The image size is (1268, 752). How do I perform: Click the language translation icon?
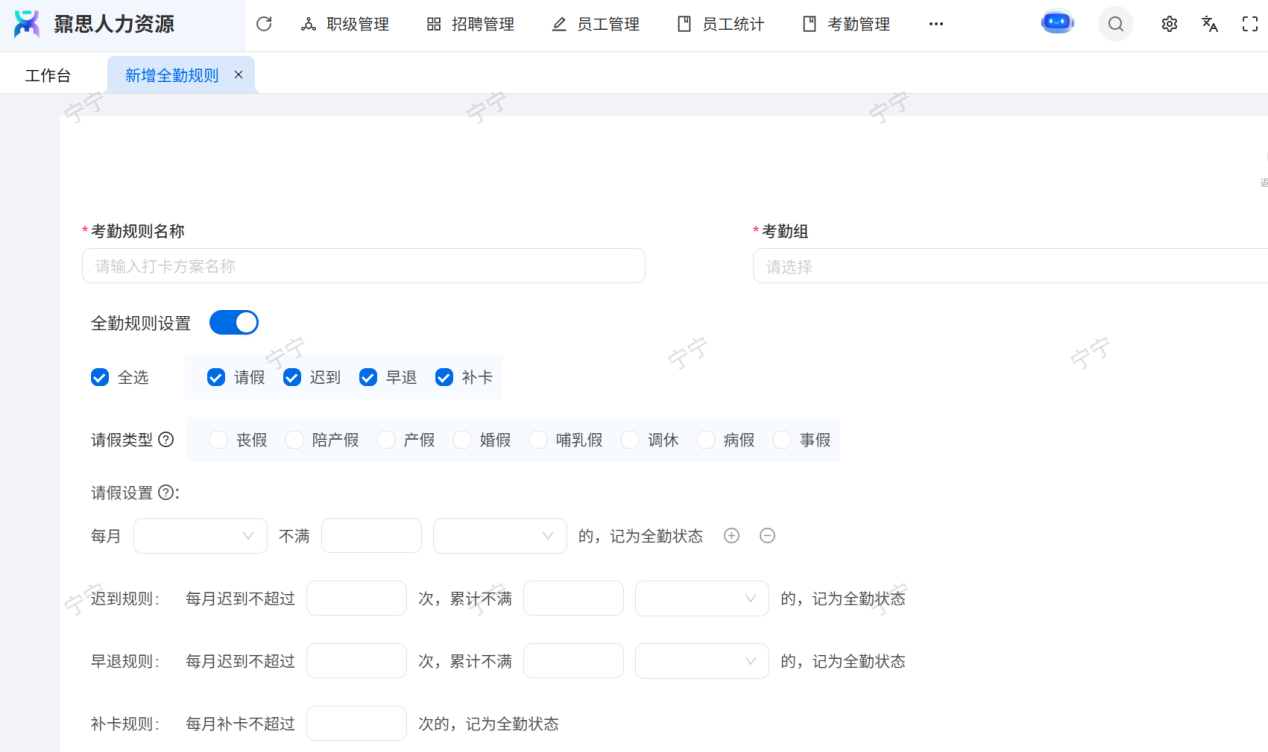1210,24
